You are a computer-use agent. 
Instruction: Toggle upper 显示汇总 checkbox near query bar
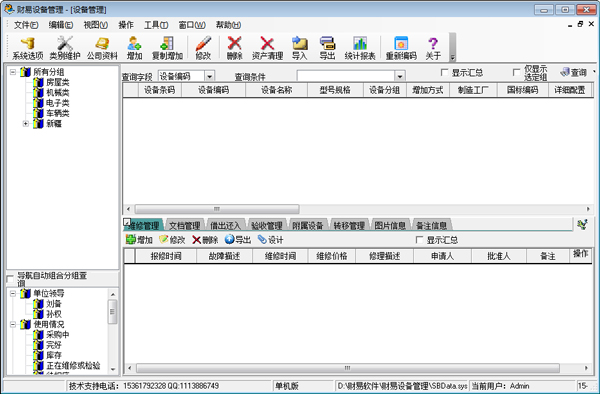444,72
